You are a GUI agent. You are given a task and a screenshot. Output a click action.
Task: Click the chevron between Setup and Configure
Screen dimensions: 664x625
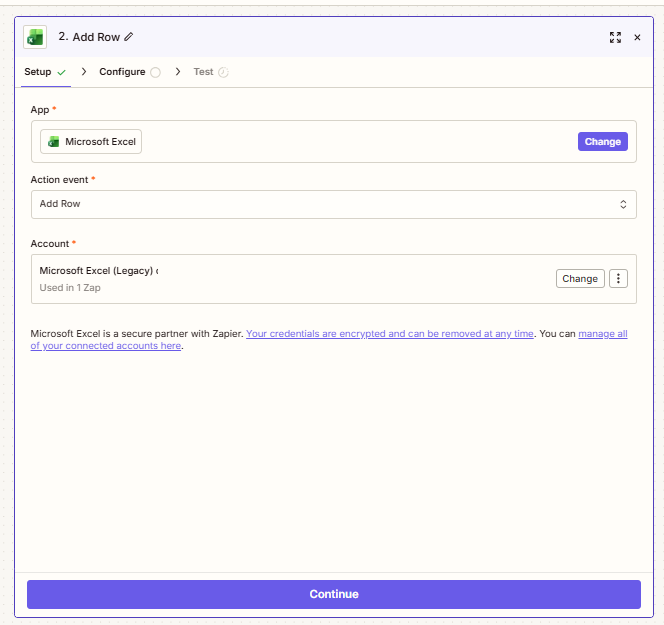84,72
